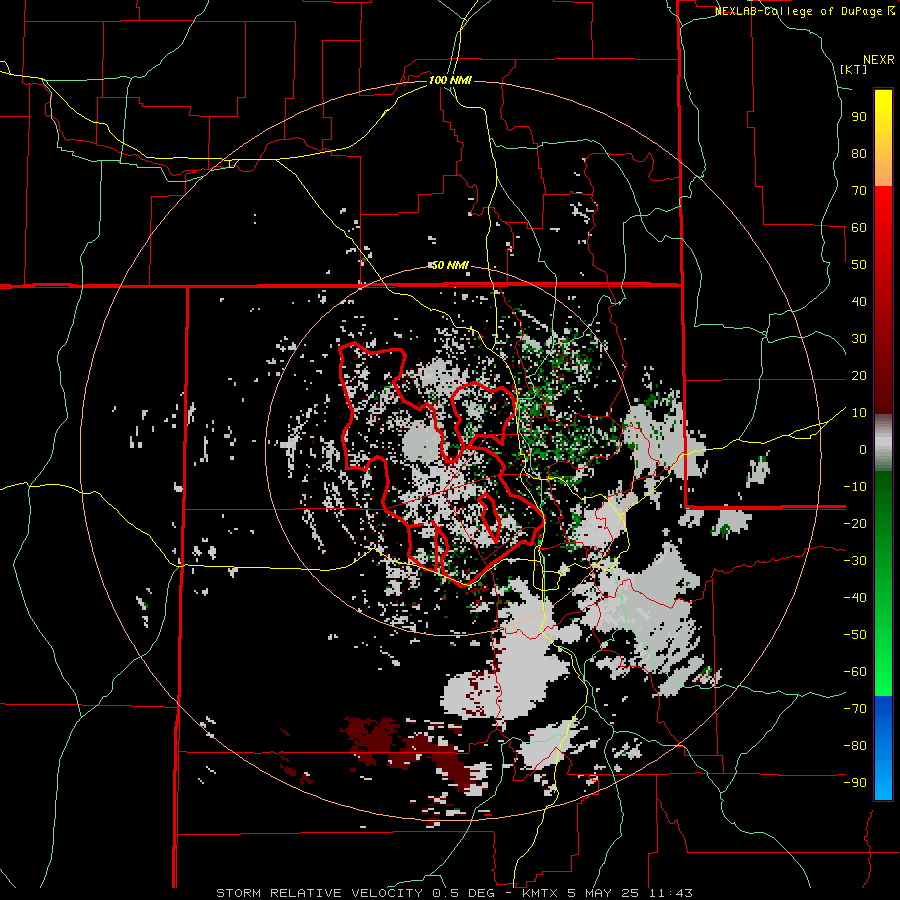900x900 pixels.
Task: Click the positive 60 scale value
Action: 859,228
